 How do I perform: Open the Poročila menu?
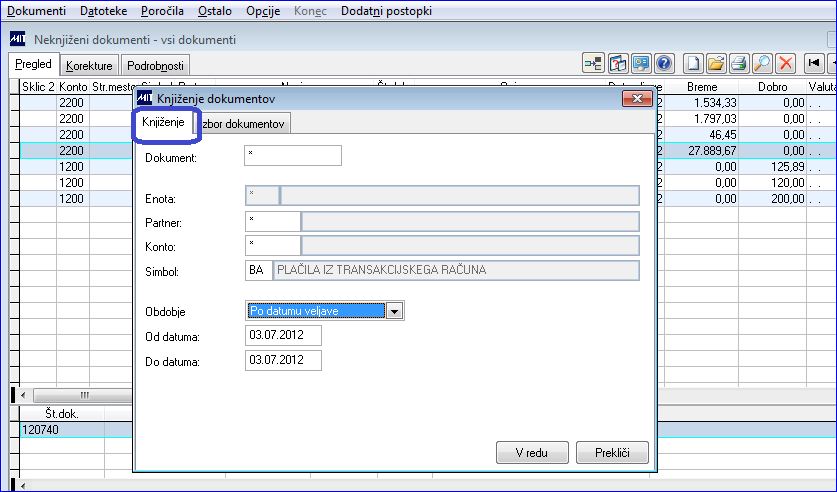point(162,11)
